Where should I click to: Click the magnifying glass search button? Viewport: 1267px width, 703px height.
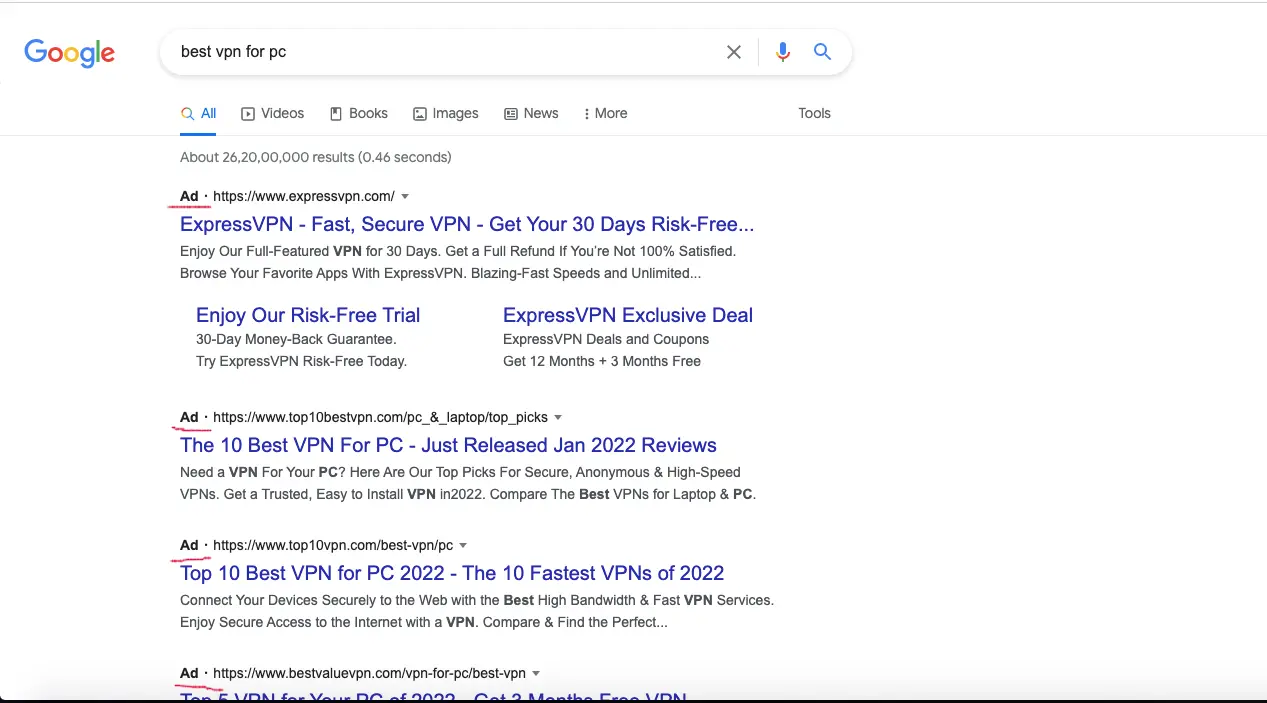point(822,52)
